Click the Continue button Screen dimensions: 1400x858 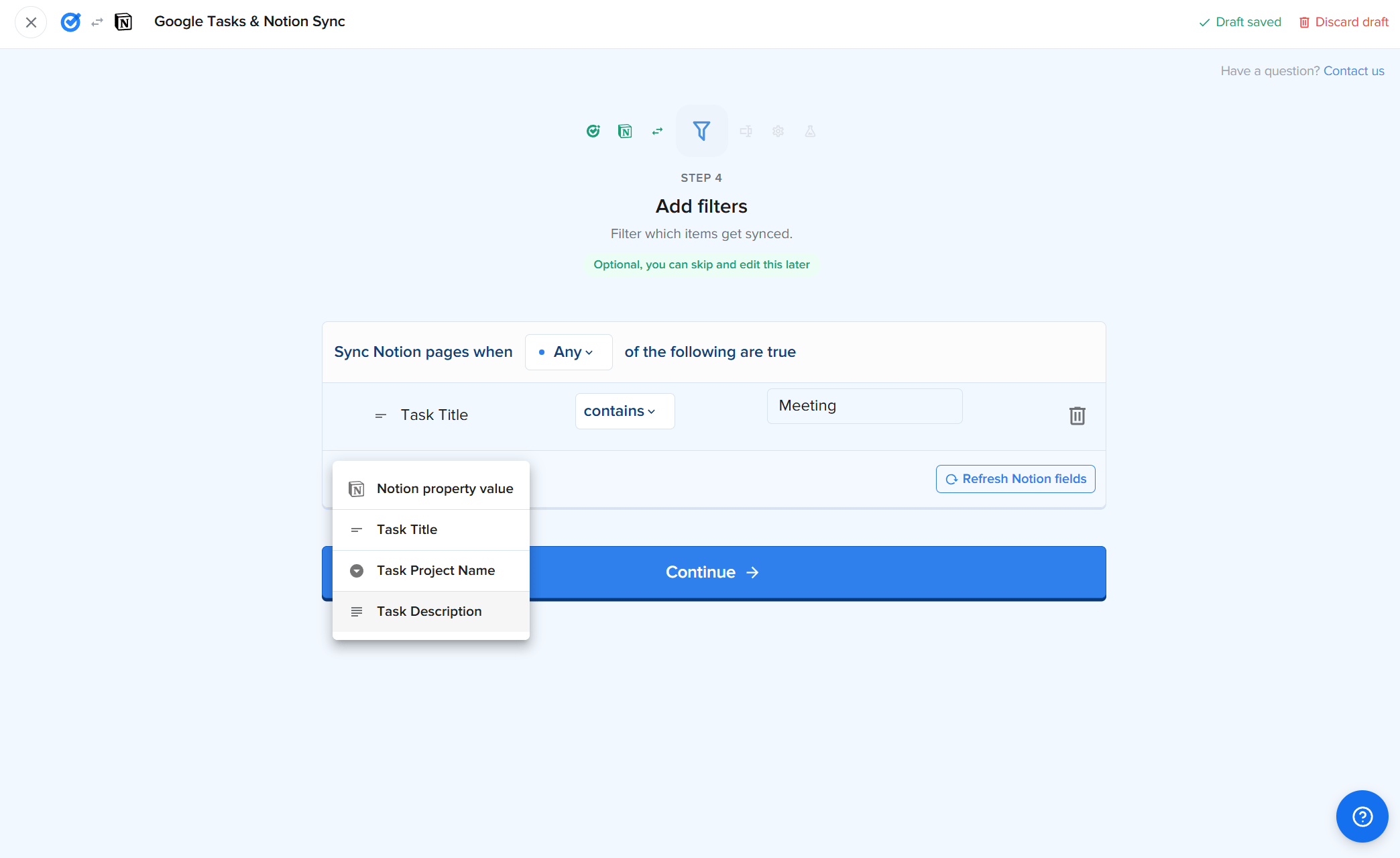713,572
